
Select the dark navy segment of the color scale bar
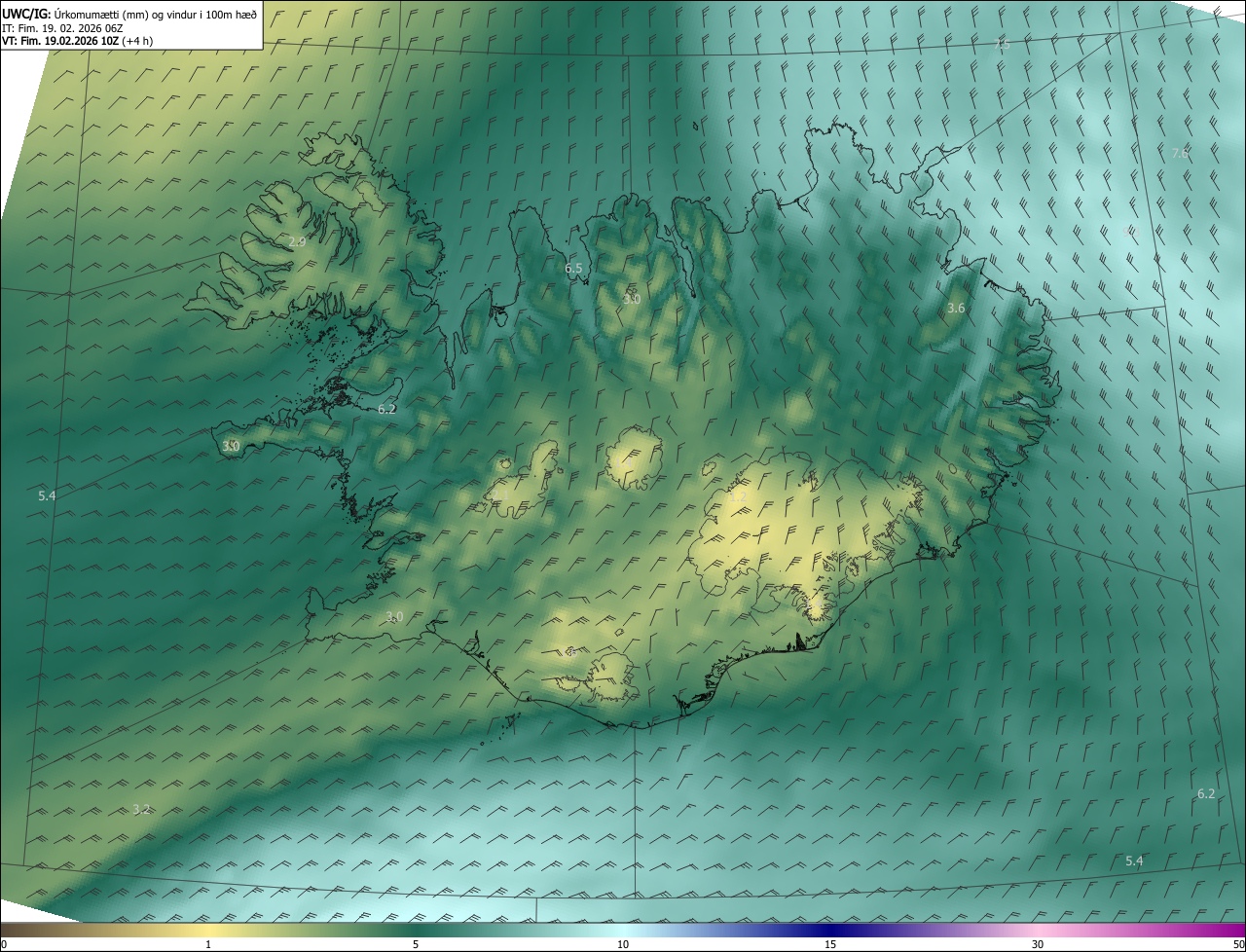point(830,930)
